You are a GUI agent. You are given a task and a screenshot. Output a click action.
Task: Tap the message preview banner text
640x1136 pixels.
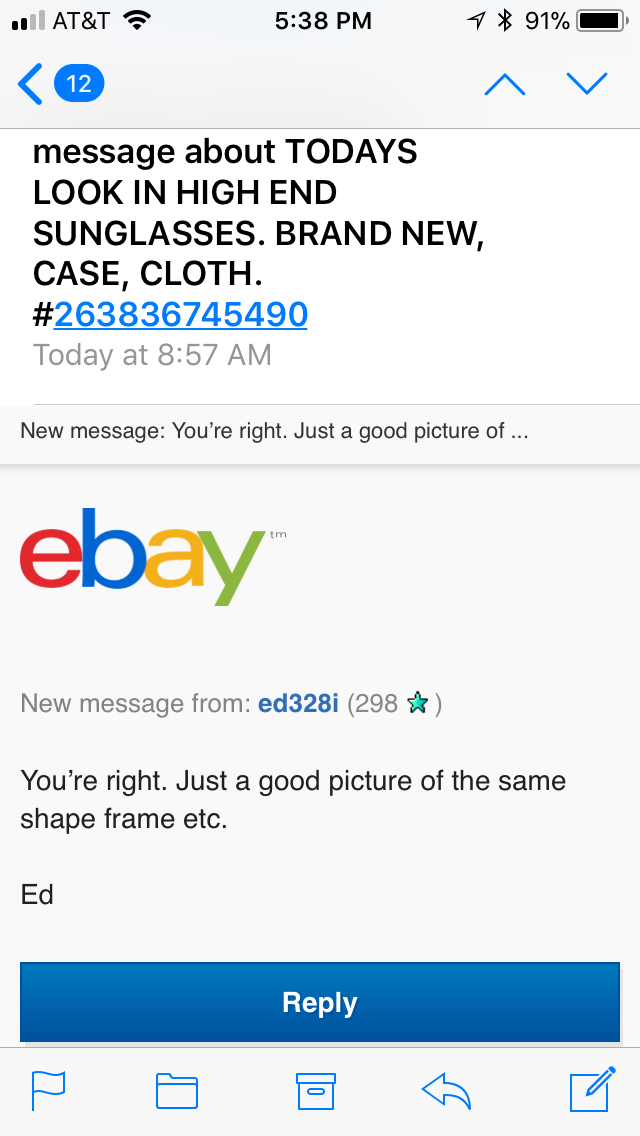[x=274, y=432]
